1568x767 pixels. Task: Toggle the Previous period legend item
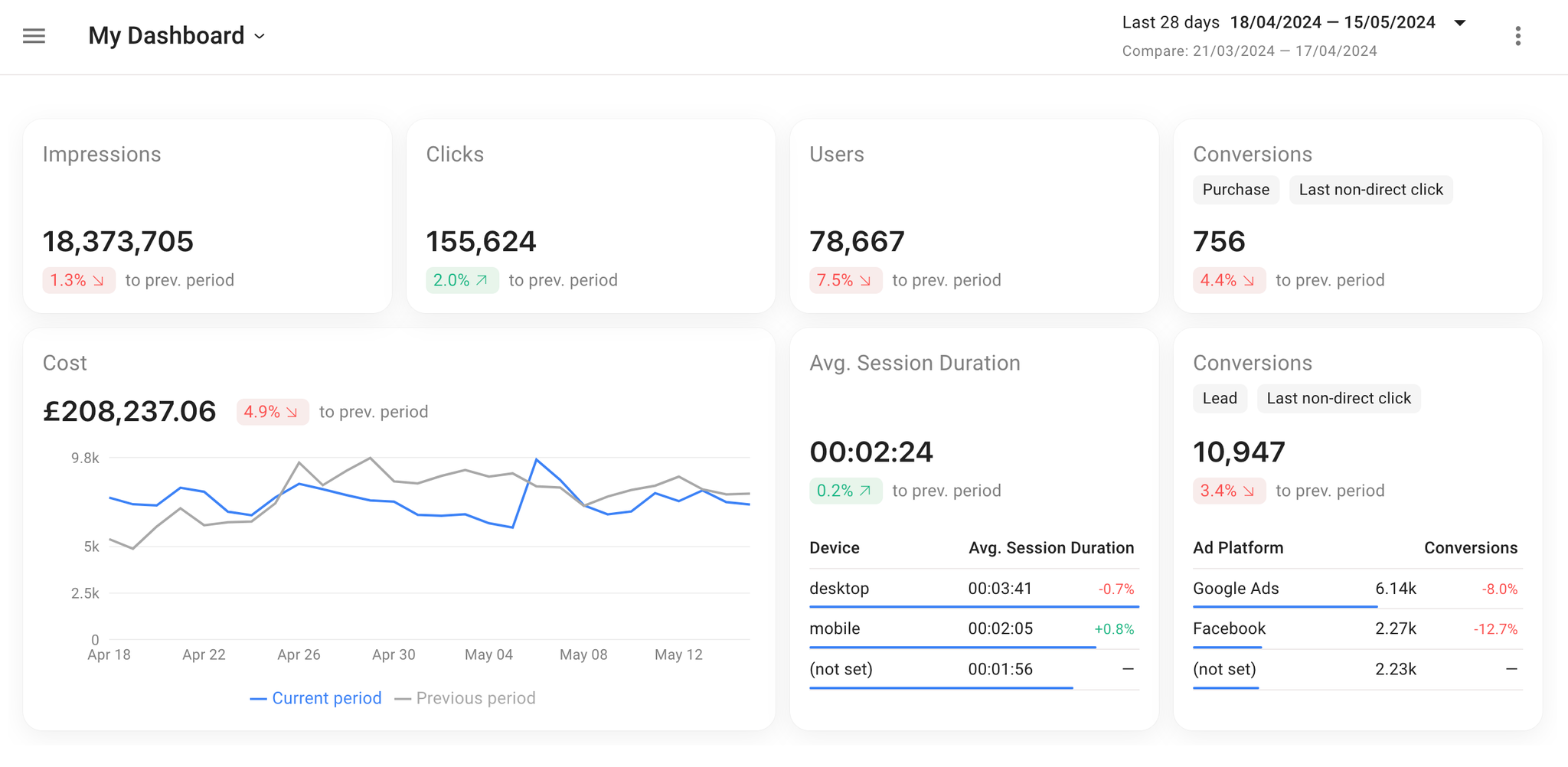(465, 698)
